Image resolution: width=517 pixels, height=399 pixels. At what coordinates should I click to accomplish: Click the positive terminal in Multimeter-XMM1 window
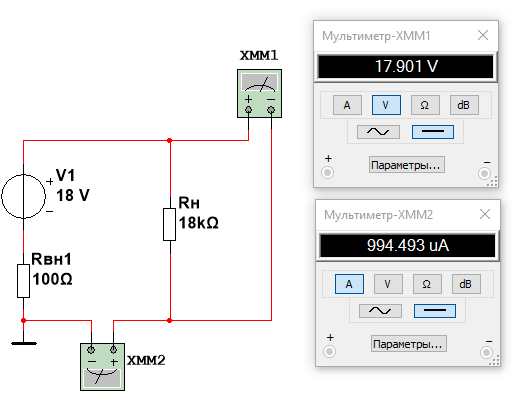327,173
